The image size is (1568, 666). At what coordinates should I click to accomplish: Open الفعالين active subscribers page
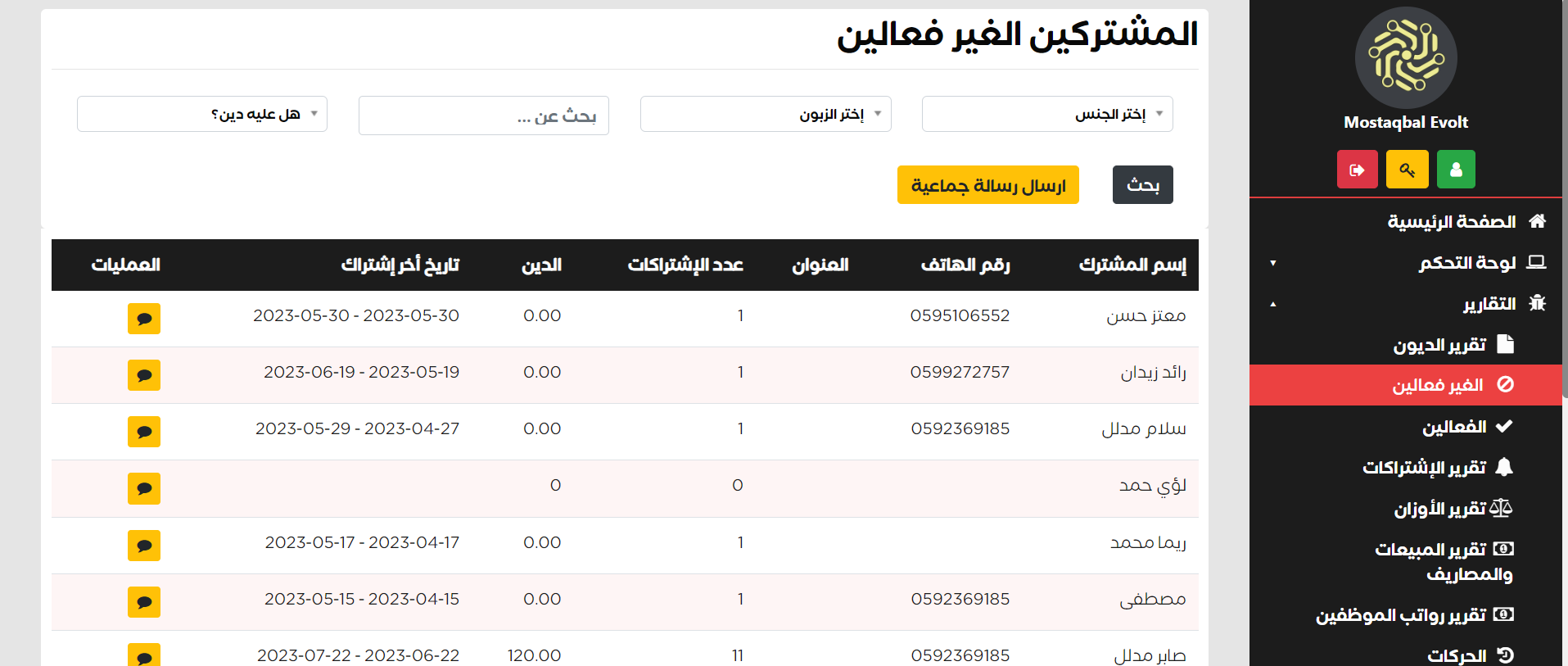1454,427
